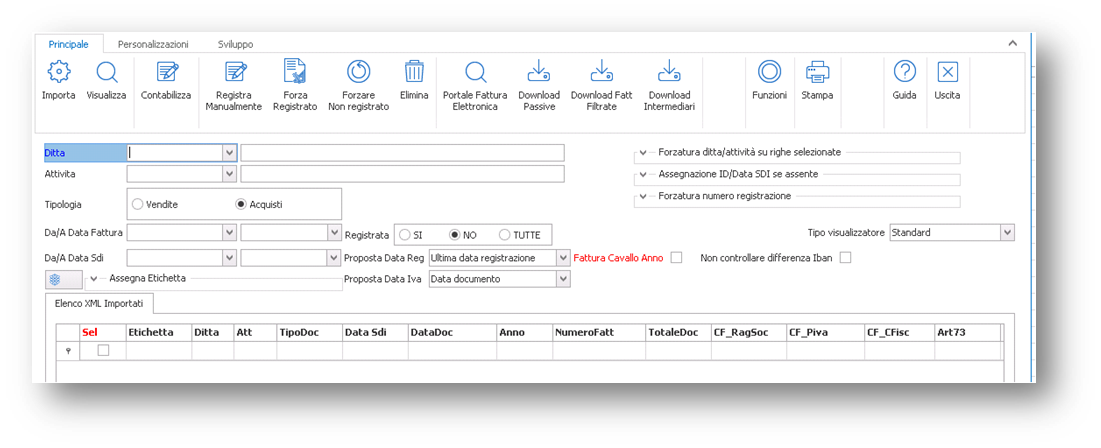Tick the Fattura Cavallo Anno checkbox
Screen dimensions: 1101x448
(676, 258)
